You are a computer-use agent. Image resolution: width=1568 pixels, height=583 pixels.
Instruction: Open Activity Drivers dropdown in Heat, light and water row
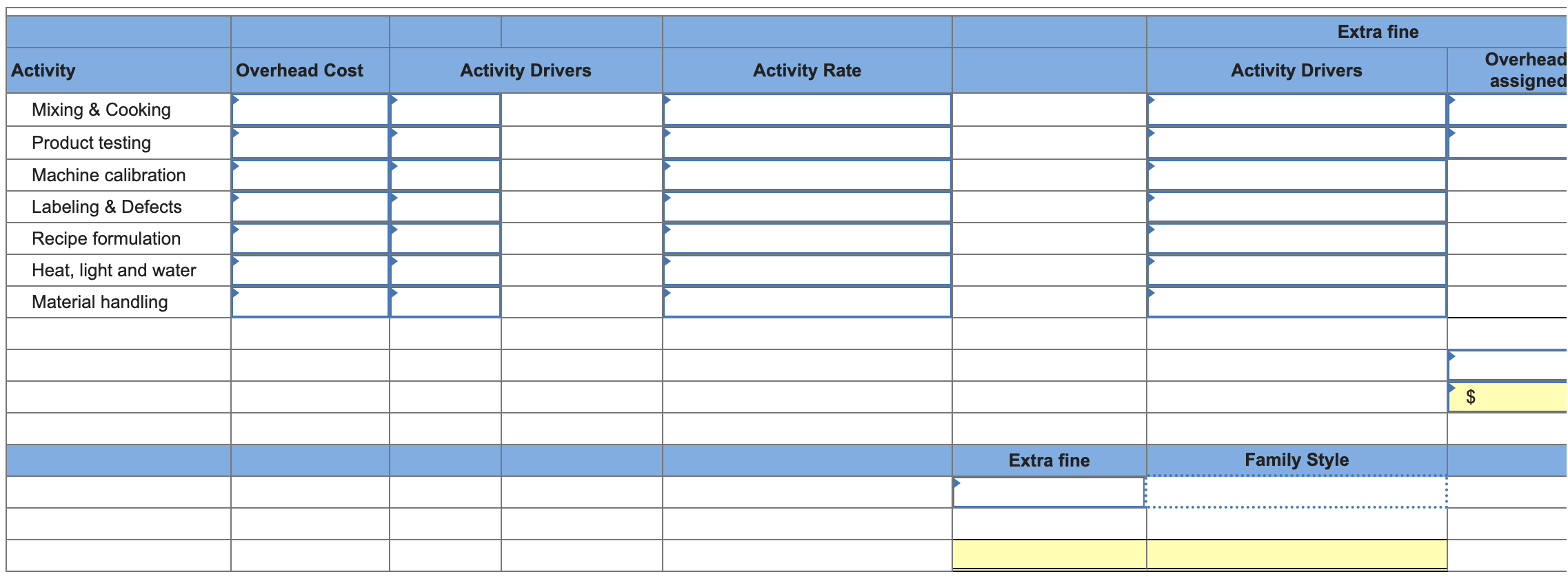coord(445,270)
